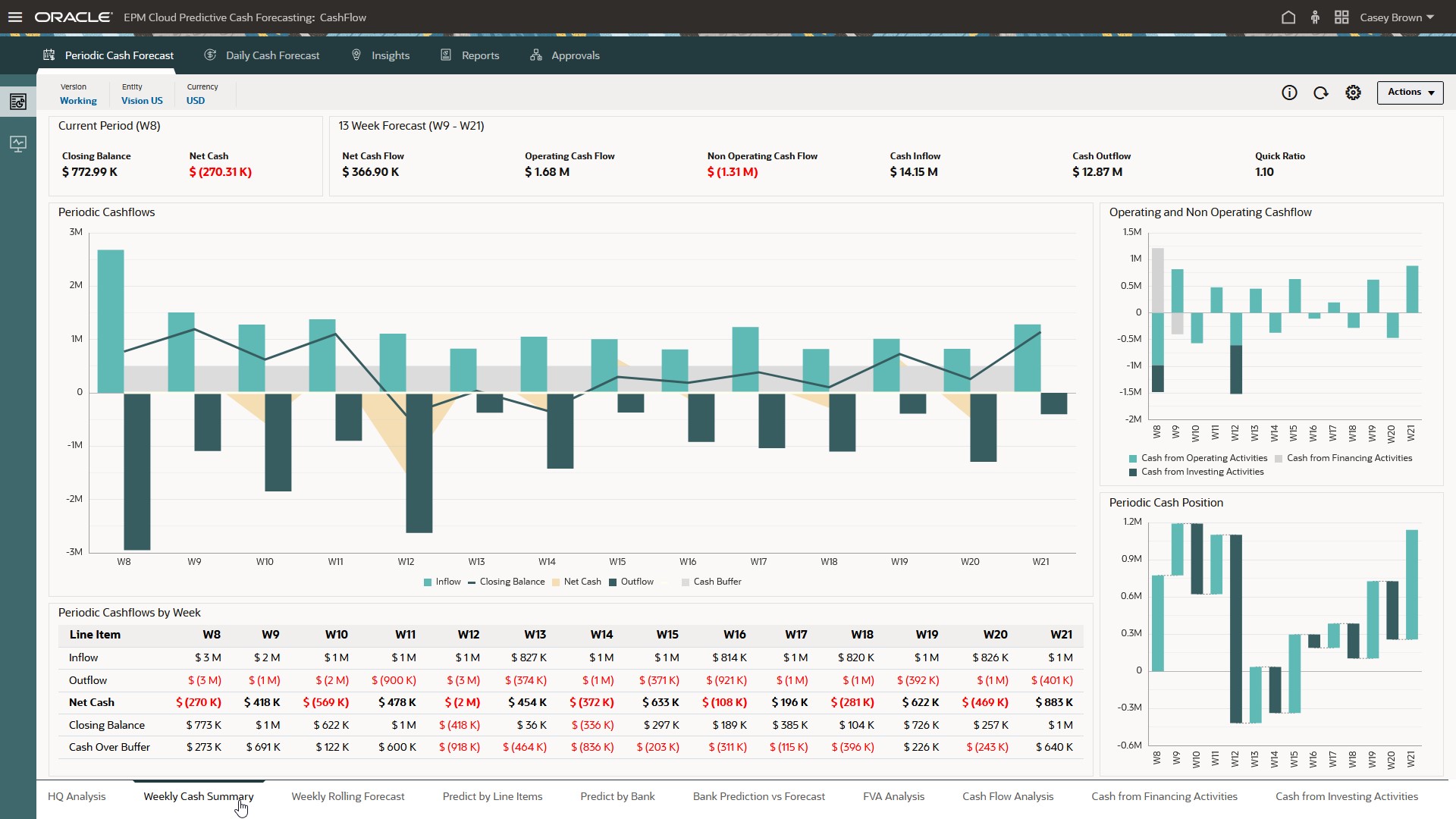Expand the Casey Brown user menu

click(1397, 17)
